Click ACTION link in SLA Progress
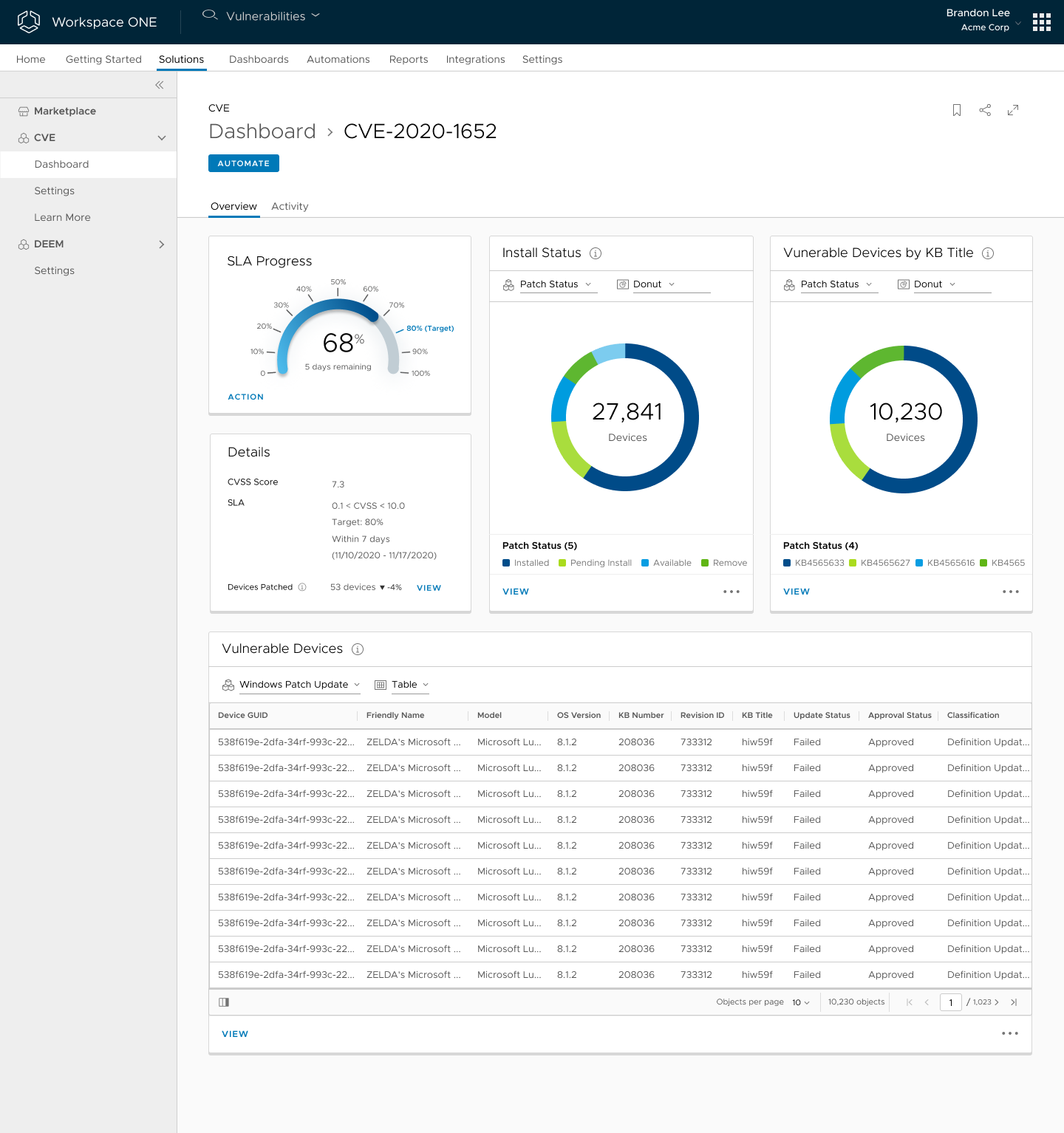Image resolution: width=1064 pixels, height=1133 pixels. pos(246,397)
